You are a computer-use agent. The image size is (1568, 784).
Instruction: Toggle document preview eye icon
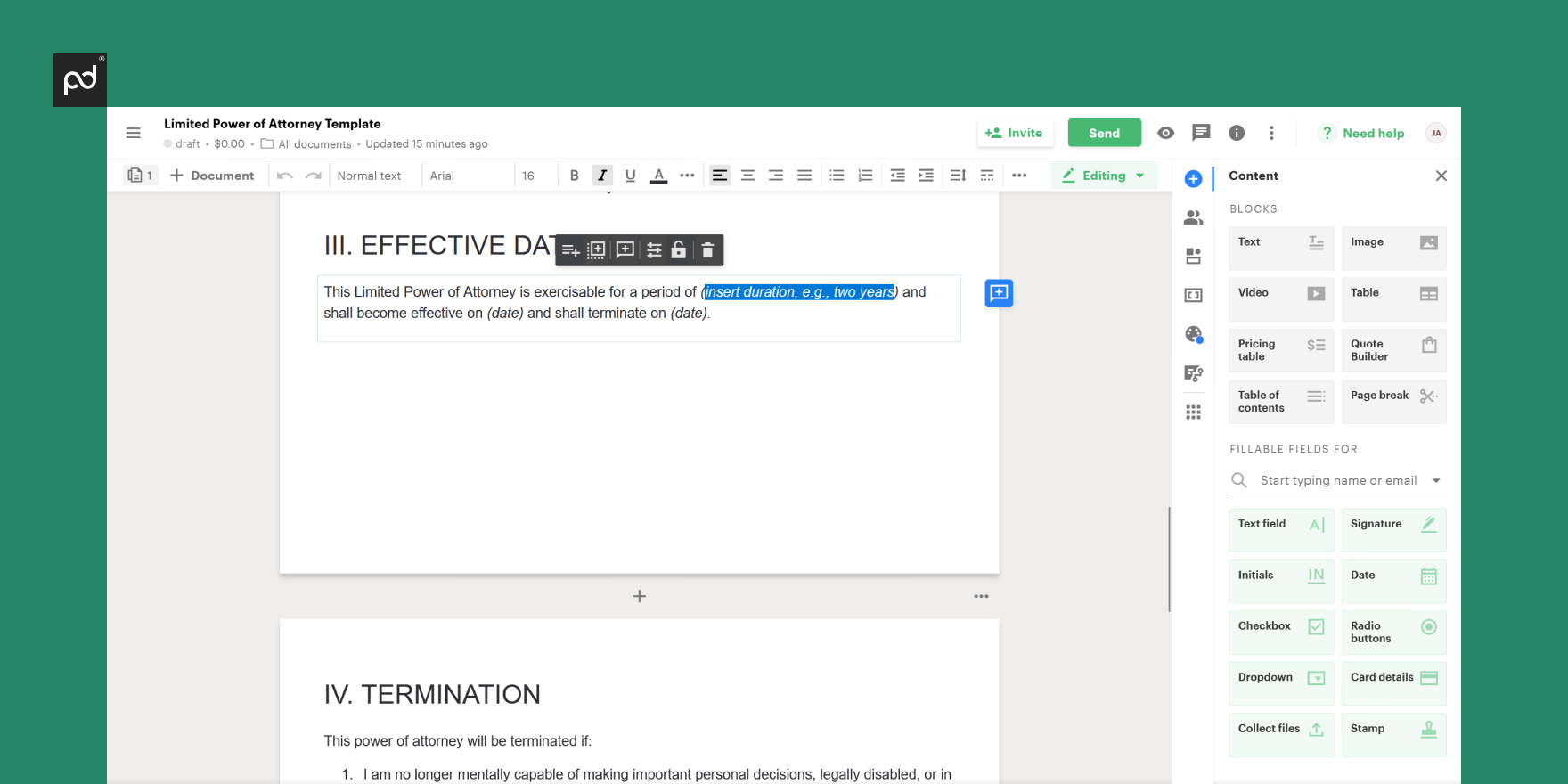click(x=1165, y=133)
